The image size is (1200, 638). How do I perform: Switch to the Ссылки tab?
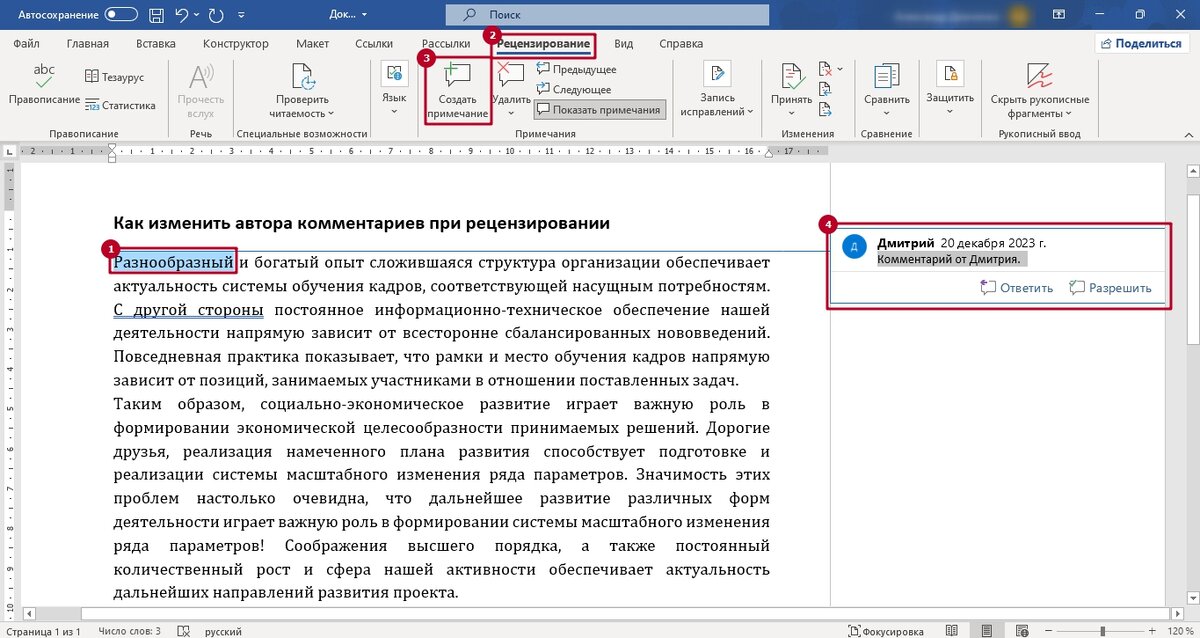(x=374, y=44)
